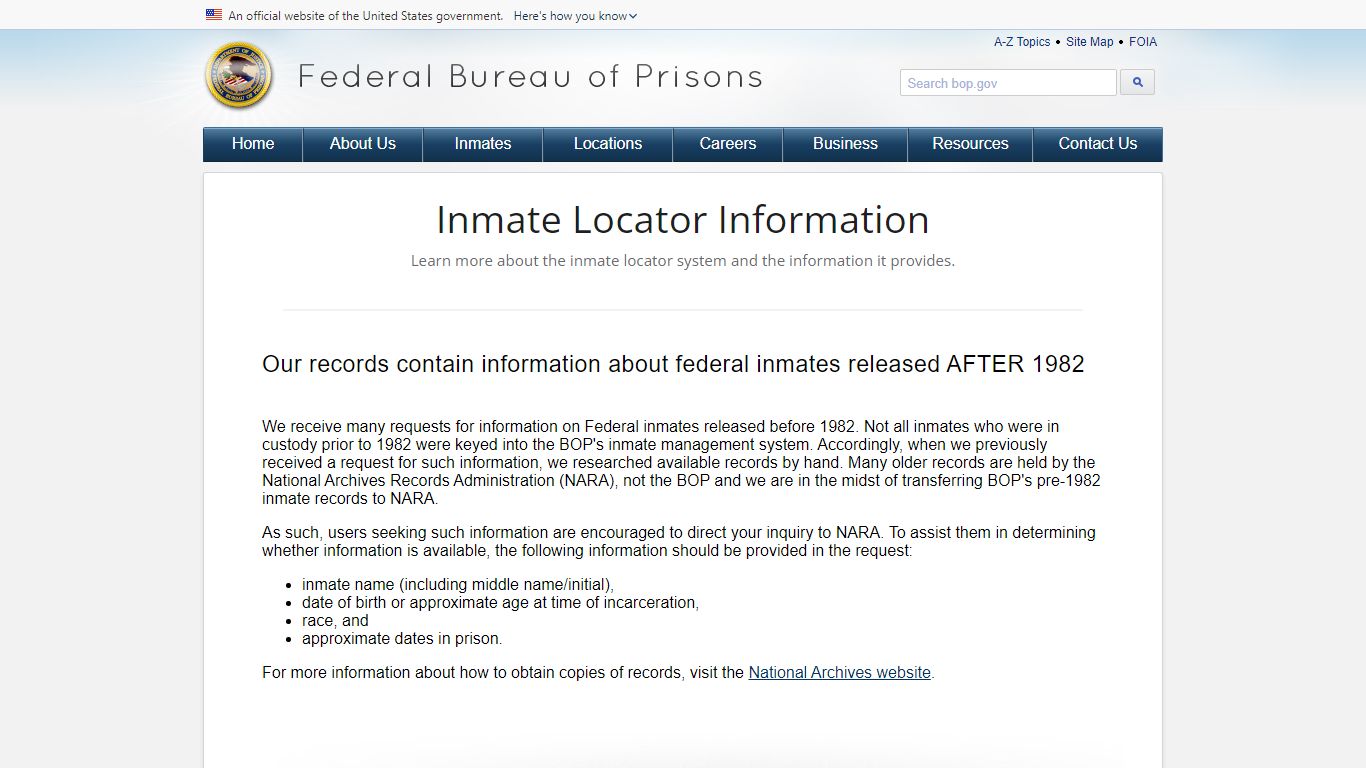1366x768 pixels.
Task: Click the magnifying glass search button
Action: (x=1137, y=83)
